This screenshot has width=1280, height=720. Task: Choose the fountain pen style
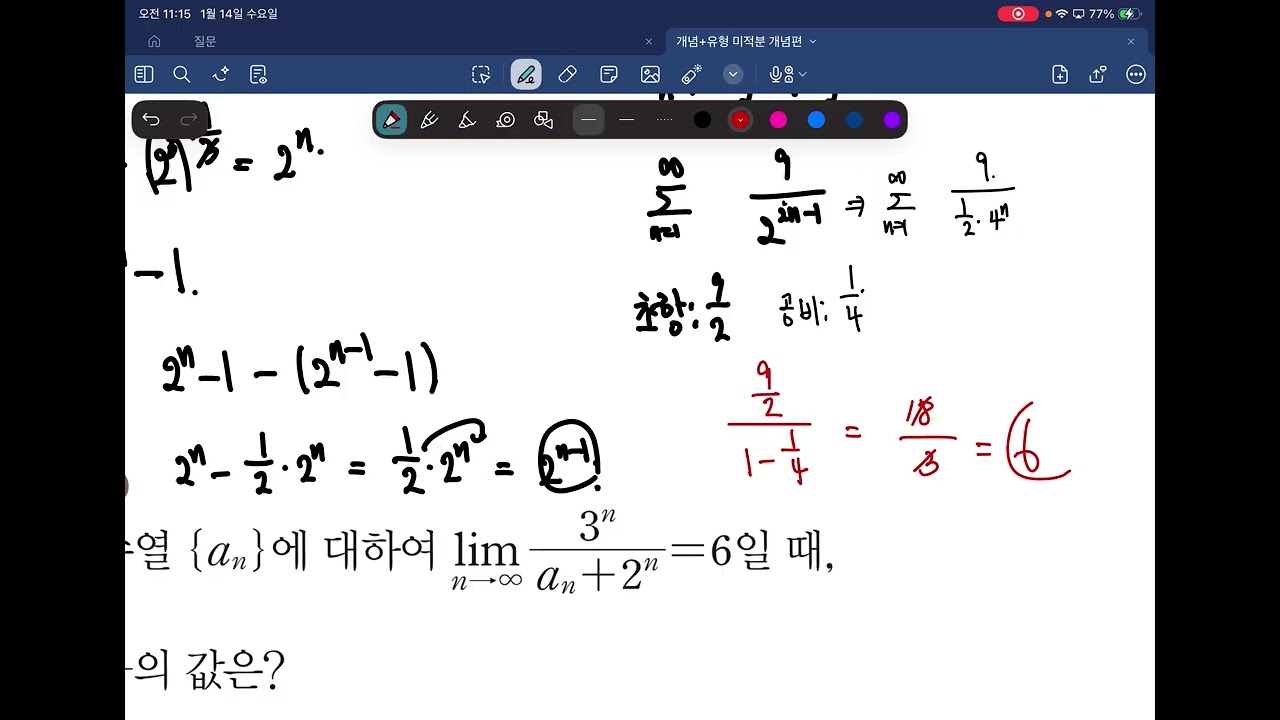391,120
